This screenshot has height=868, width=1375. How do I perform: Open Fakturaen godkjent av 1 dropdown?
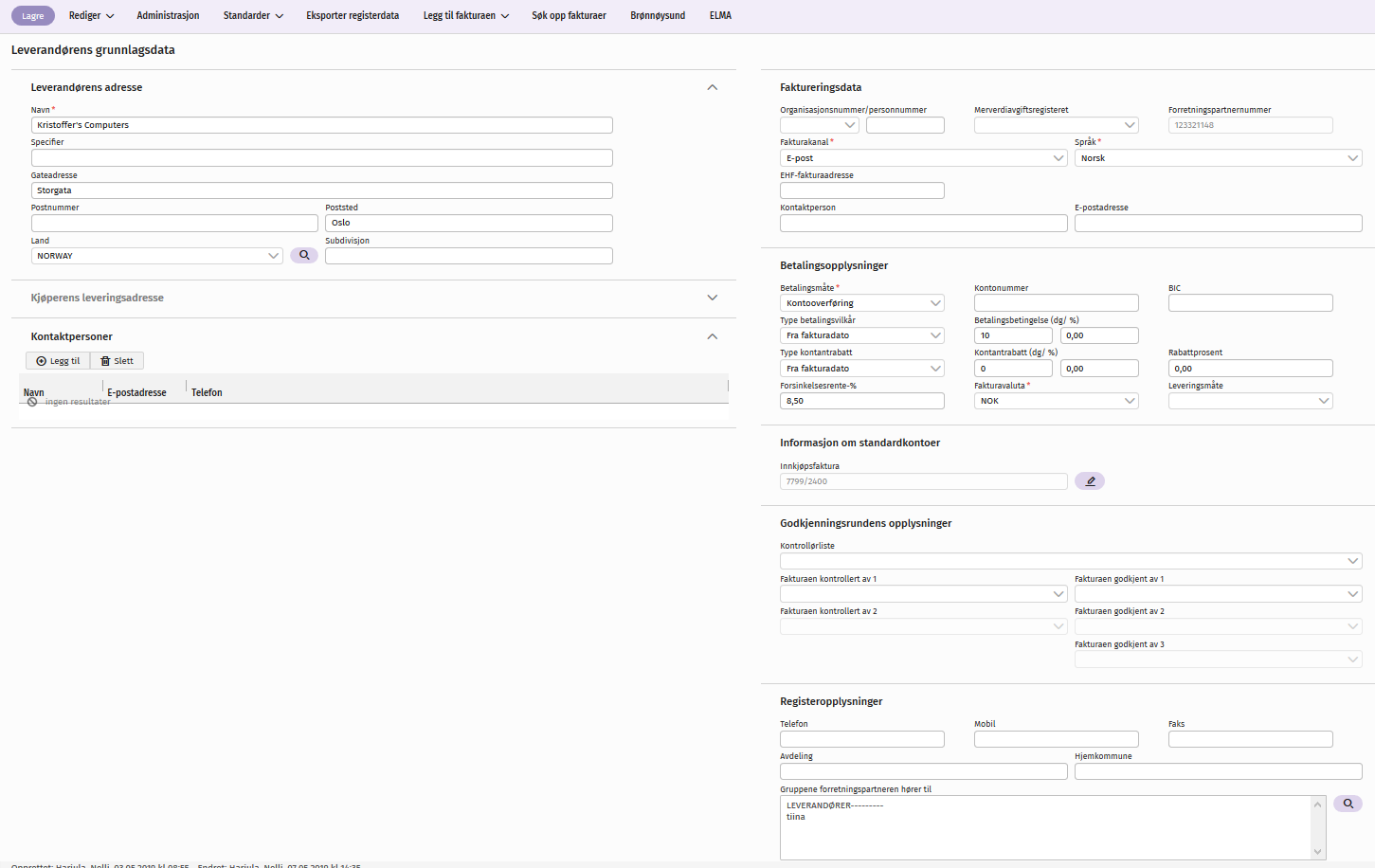[1219, 594]
